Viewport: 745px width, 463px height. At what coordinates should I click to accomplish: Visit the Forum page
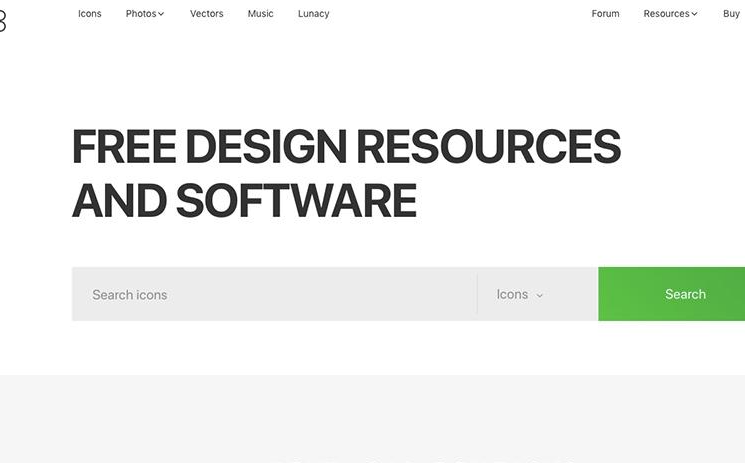(x=605, y=14)
